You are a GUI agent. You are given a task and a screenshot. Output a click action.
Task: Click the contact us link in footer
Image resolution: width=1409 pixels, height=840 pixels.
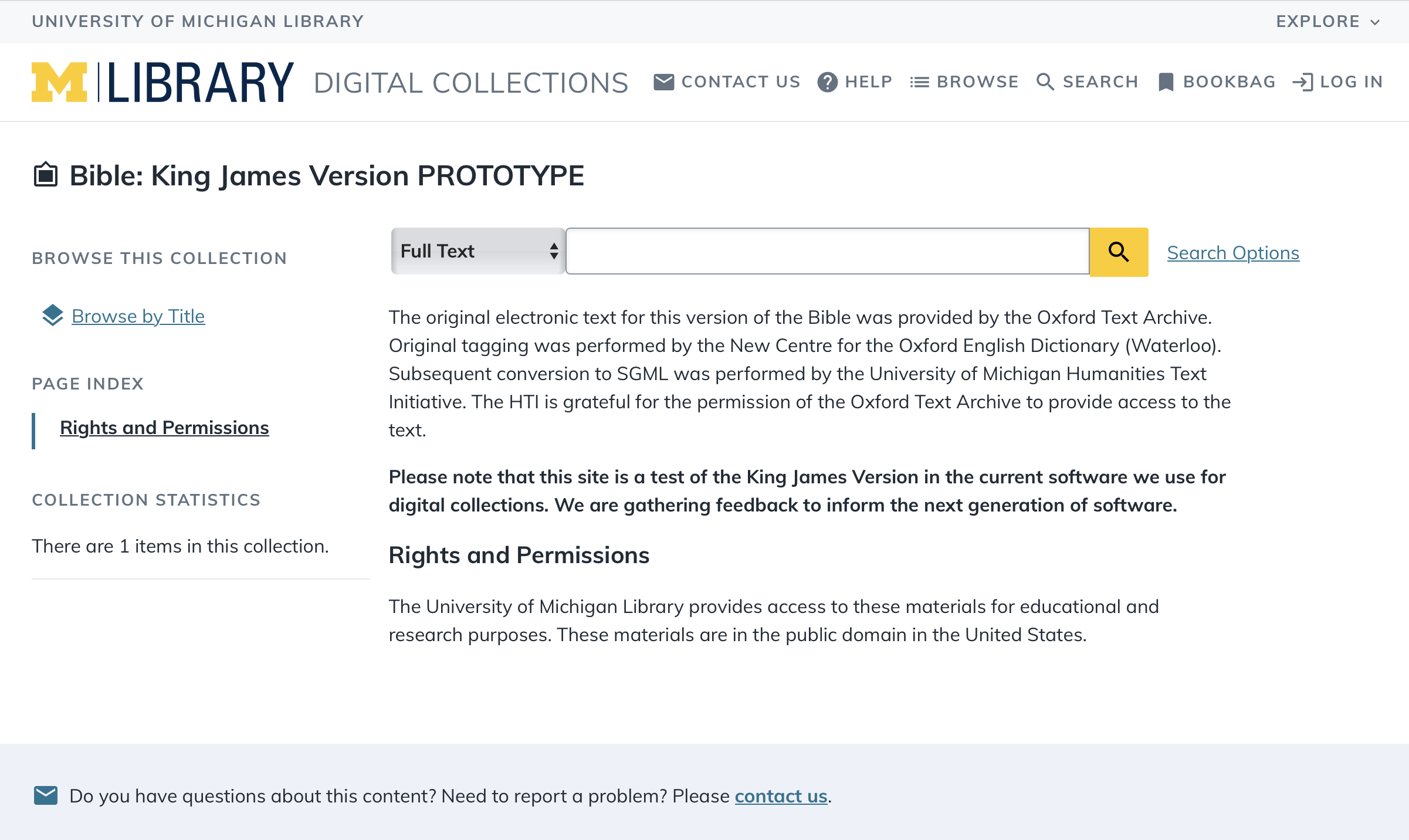pyautogui.click(x=781, y=796)
